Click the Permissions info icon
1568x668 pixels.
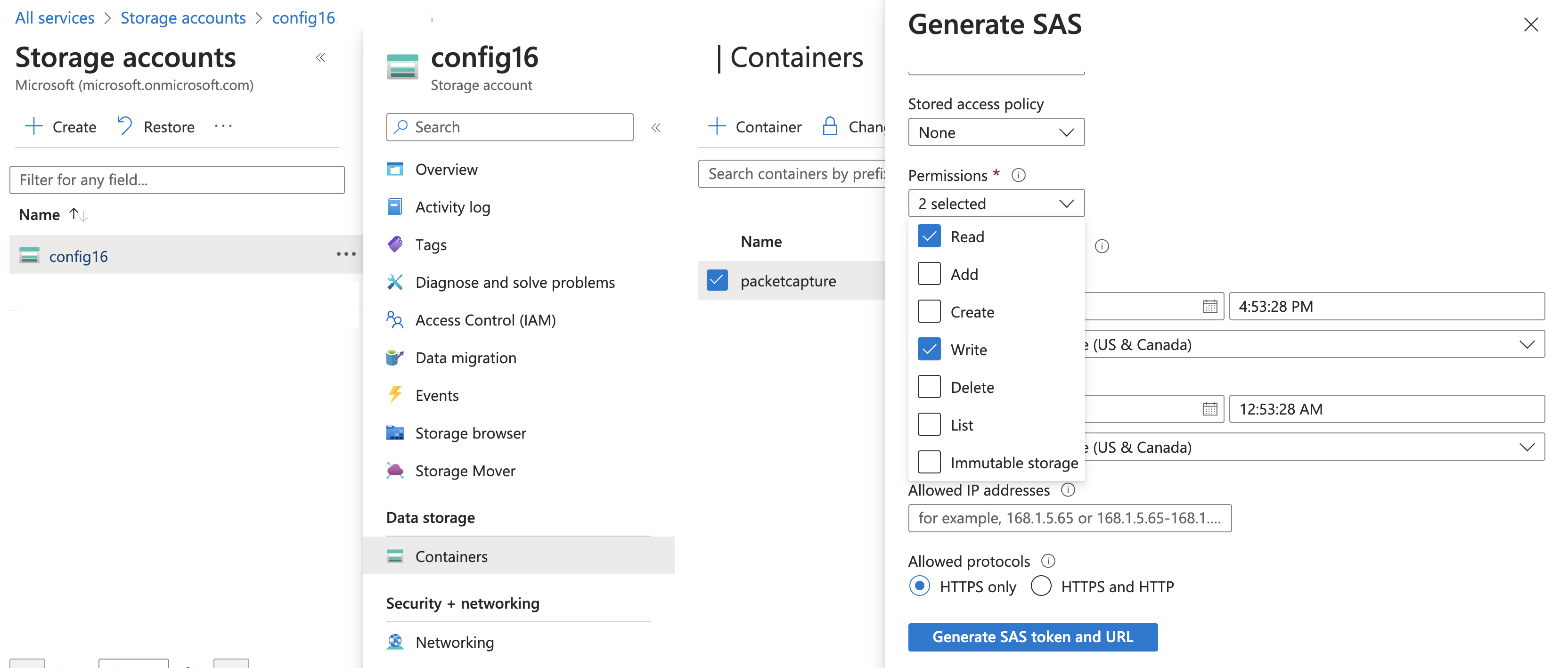pyautogui.click(x=1018, y=175)
